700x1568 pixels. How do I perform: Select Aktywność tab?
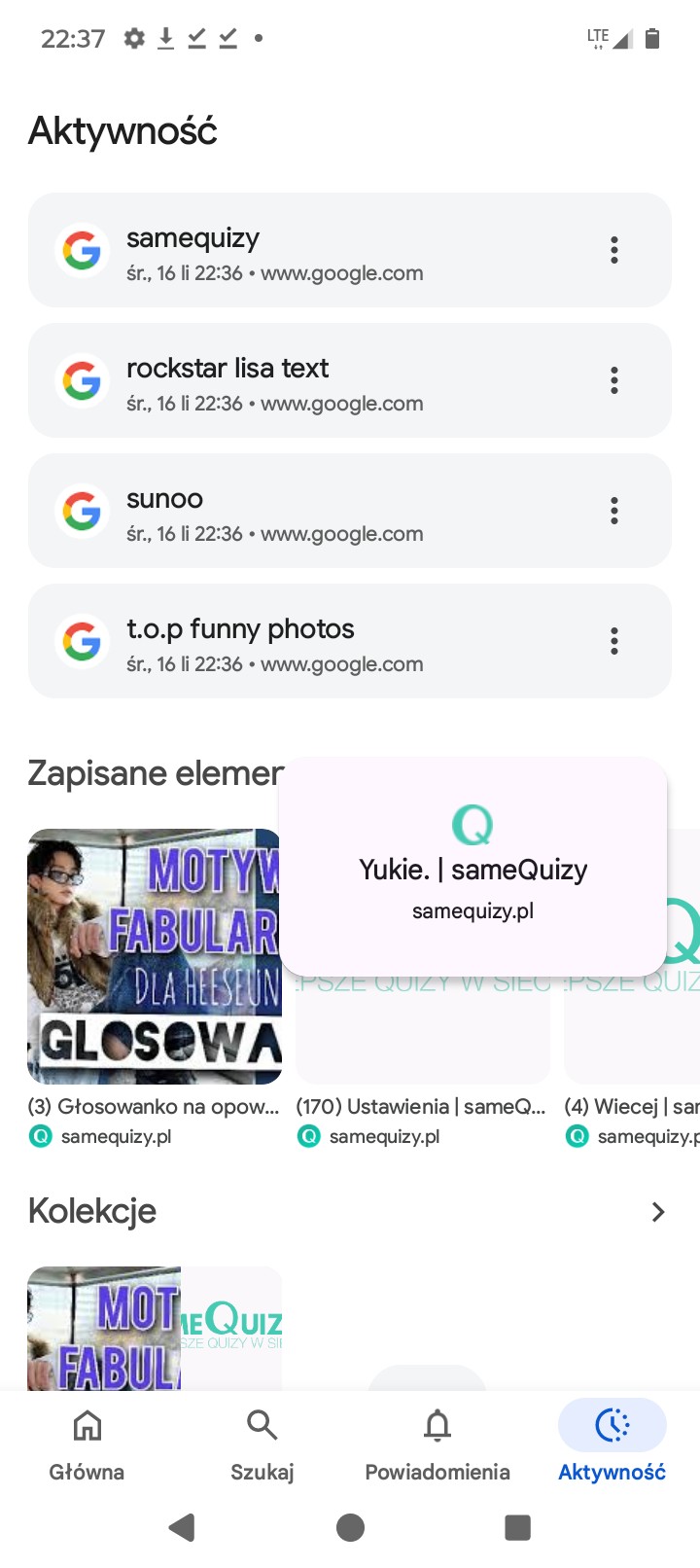612,1443
